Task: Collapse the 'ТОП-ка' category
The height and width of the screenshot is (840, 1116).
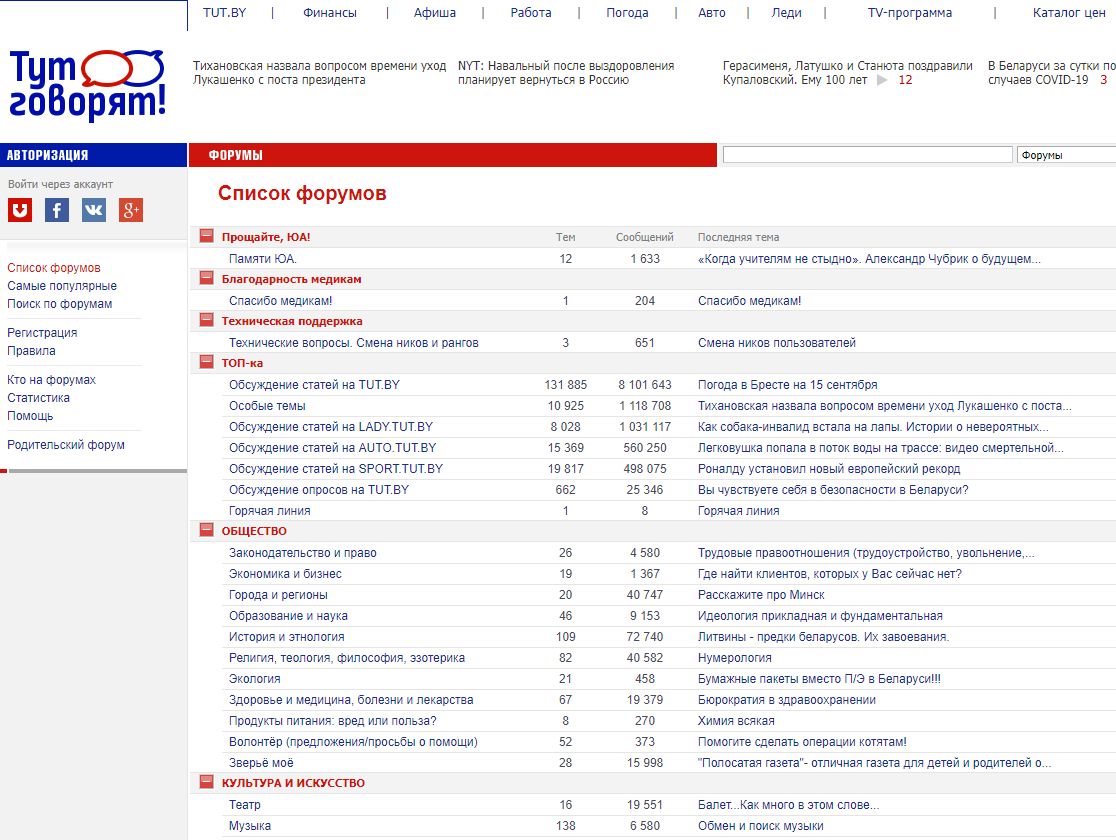Action: pos(206,362)
